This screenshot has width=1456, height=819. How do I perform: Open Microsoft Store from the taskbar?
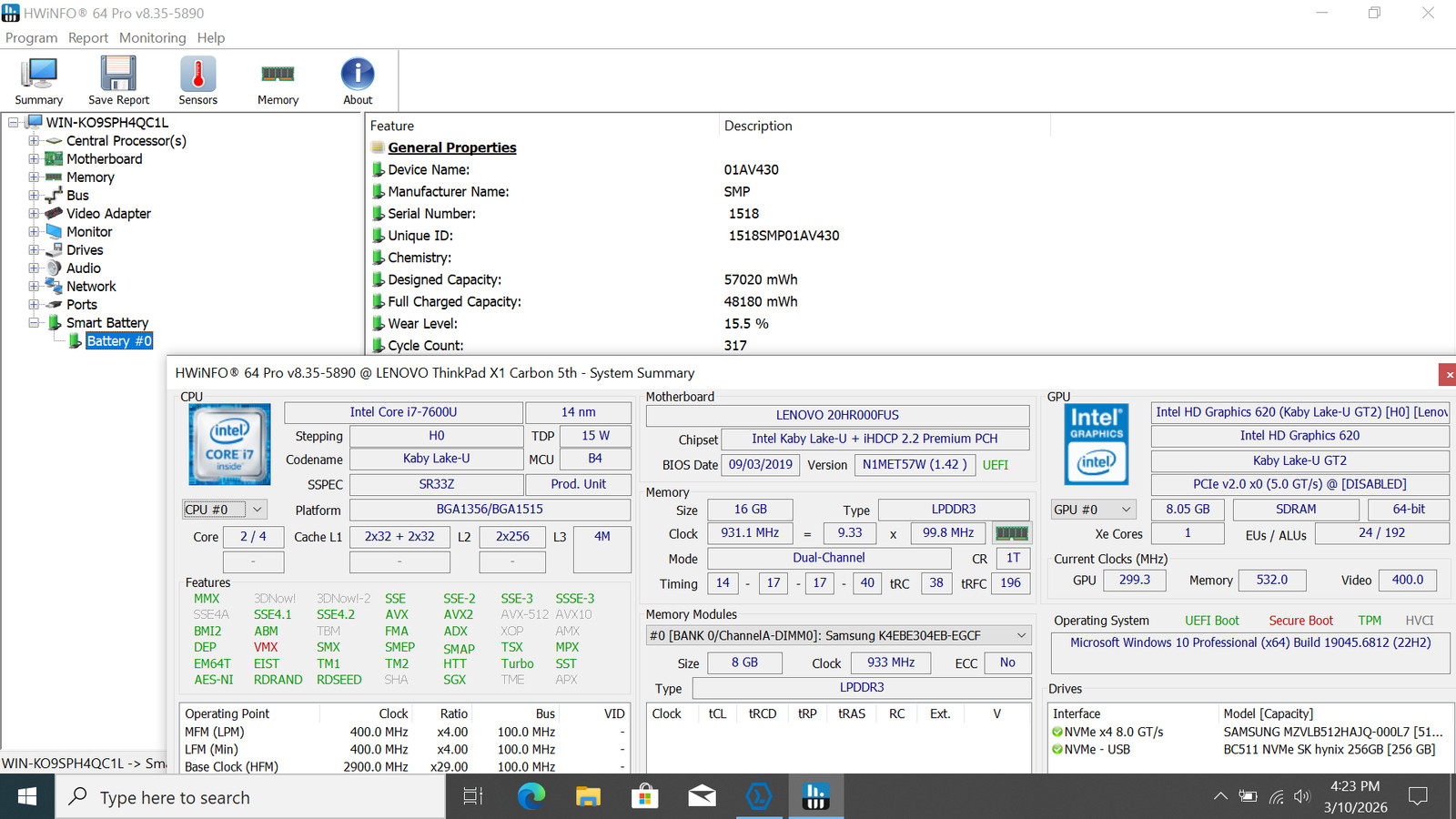pos(644,797)
